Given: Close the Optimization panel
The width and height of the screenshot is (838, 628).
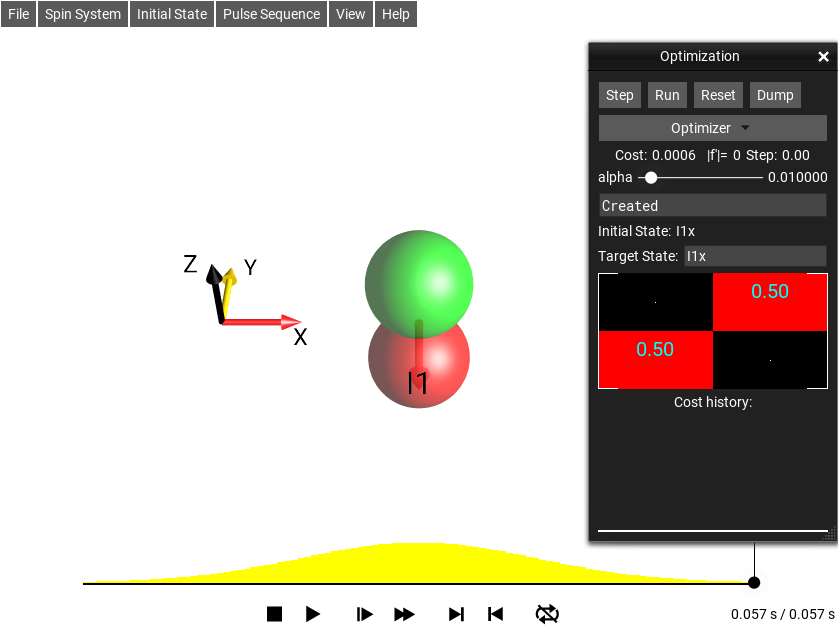Looking at the screenshot, I should click(823, 57).
